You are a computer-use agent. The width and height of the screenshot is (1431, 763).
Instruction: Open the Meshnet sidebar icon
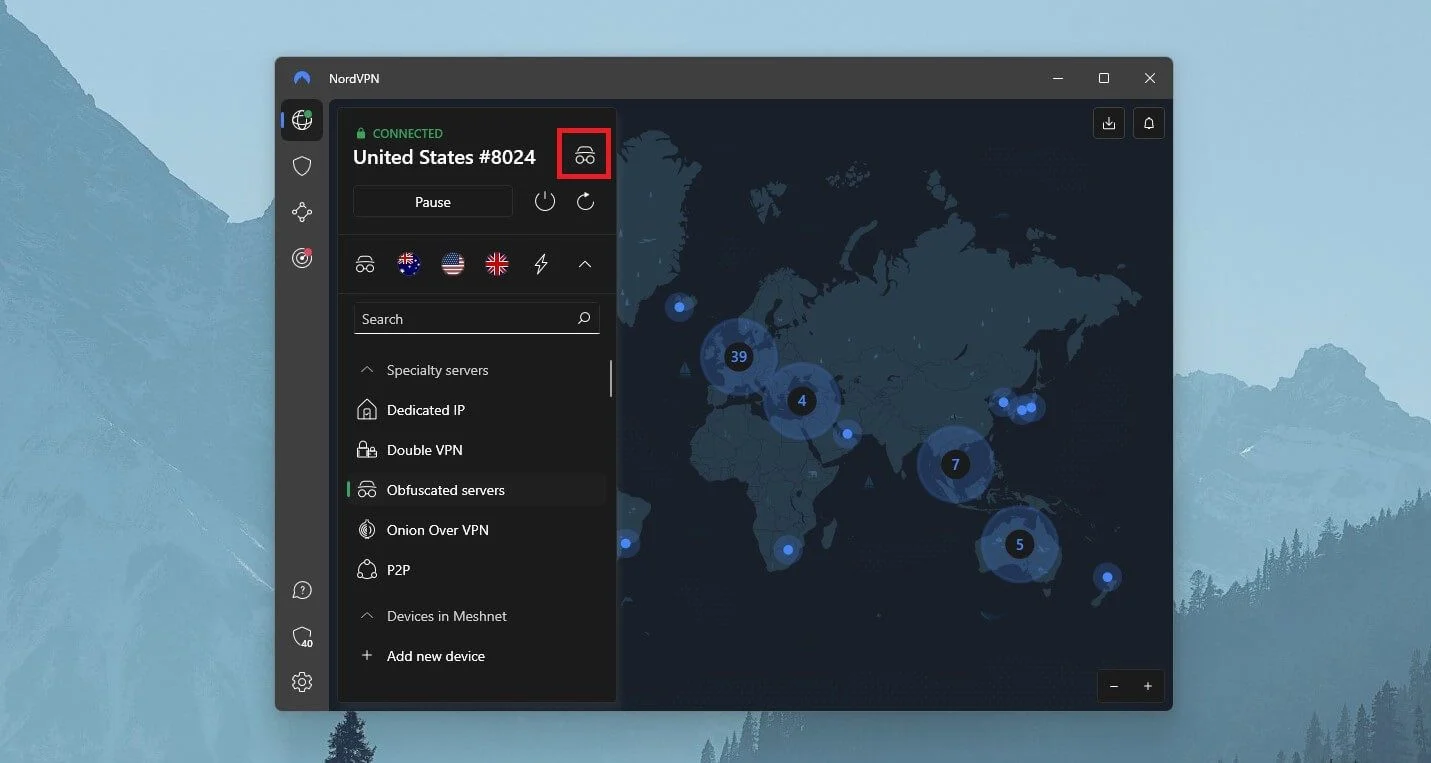302,212
